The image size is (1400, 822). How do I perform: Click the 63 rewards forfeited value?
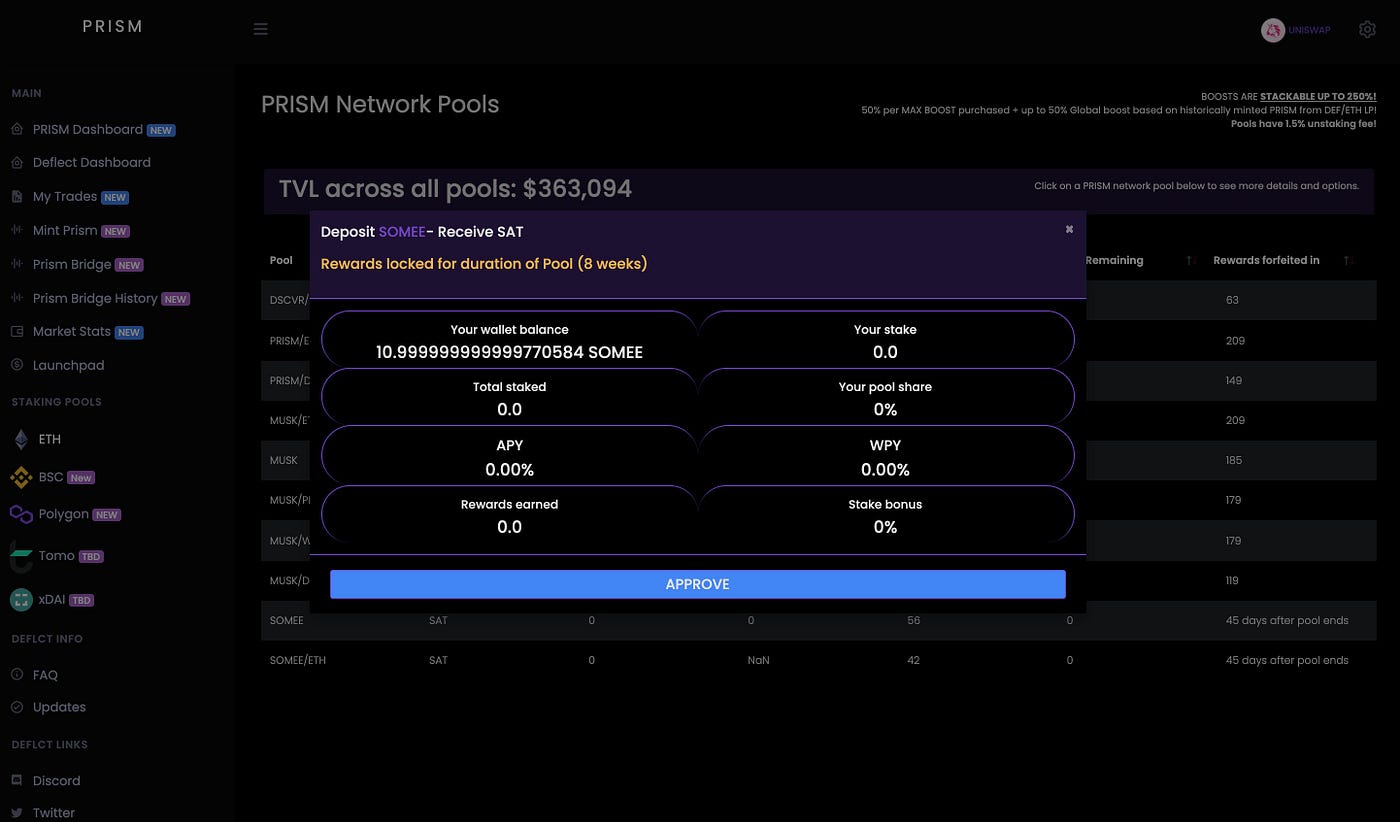[1232, 300]
